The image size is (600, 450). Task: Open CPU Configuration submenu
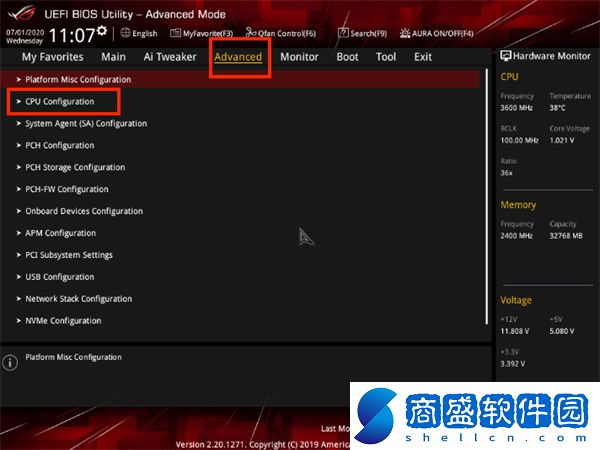click(60, 101)
